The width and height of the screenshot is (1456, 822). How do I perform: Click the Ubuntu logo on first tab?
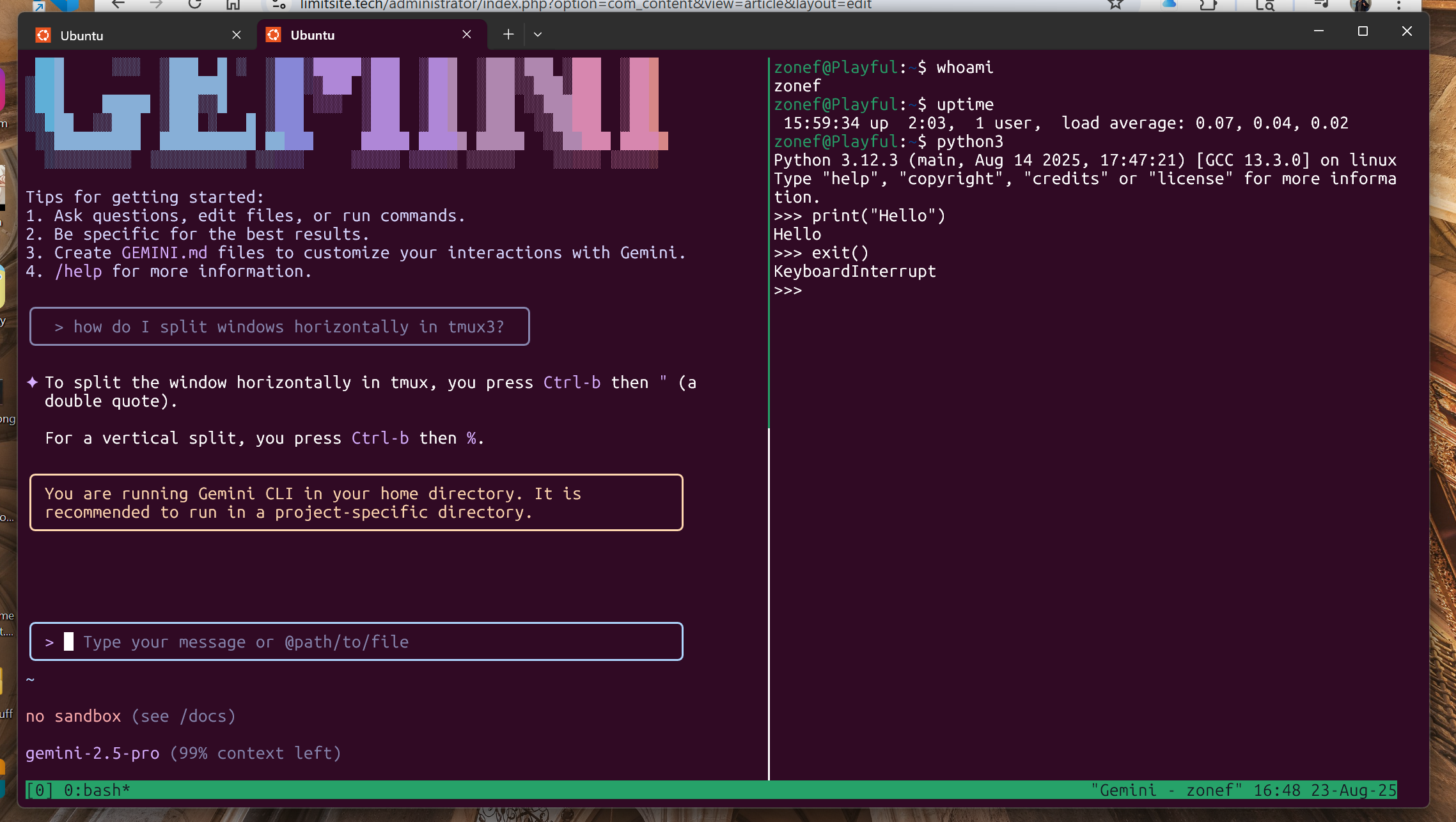43,36
